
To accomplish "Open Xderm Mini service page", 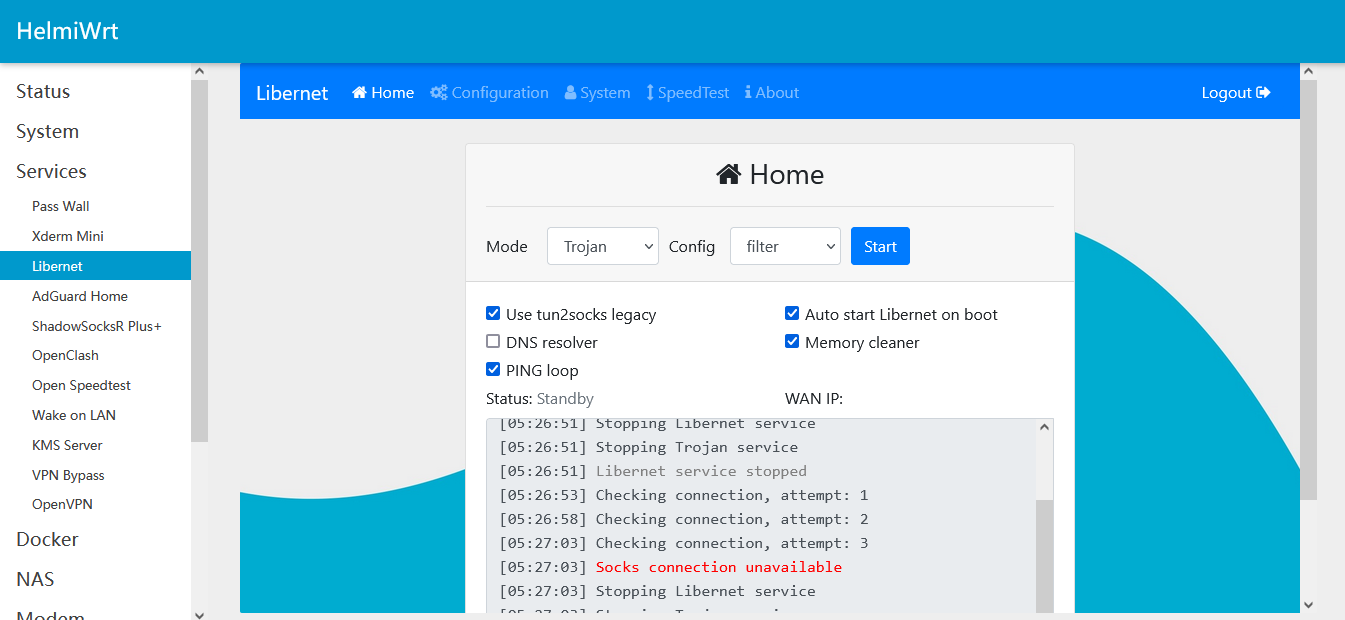I will coord(68,236).
